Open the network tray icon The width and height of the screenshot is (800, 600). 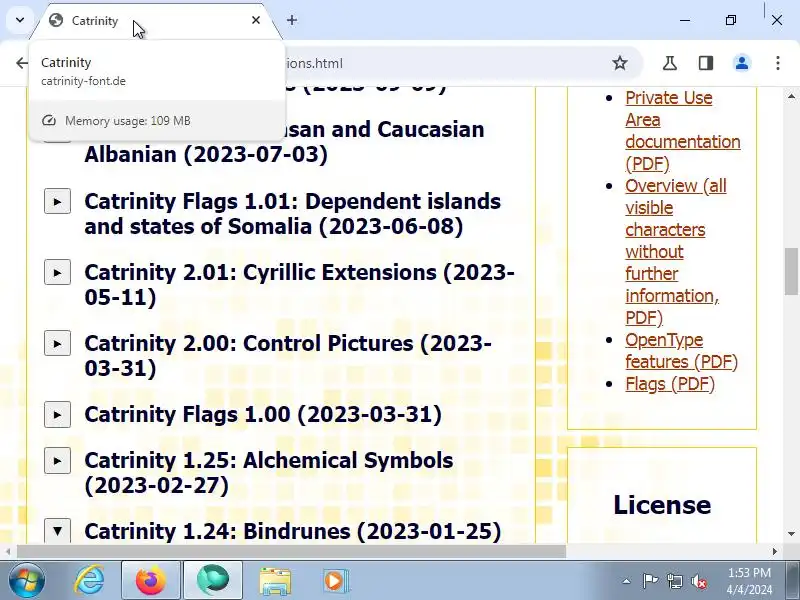674,581
